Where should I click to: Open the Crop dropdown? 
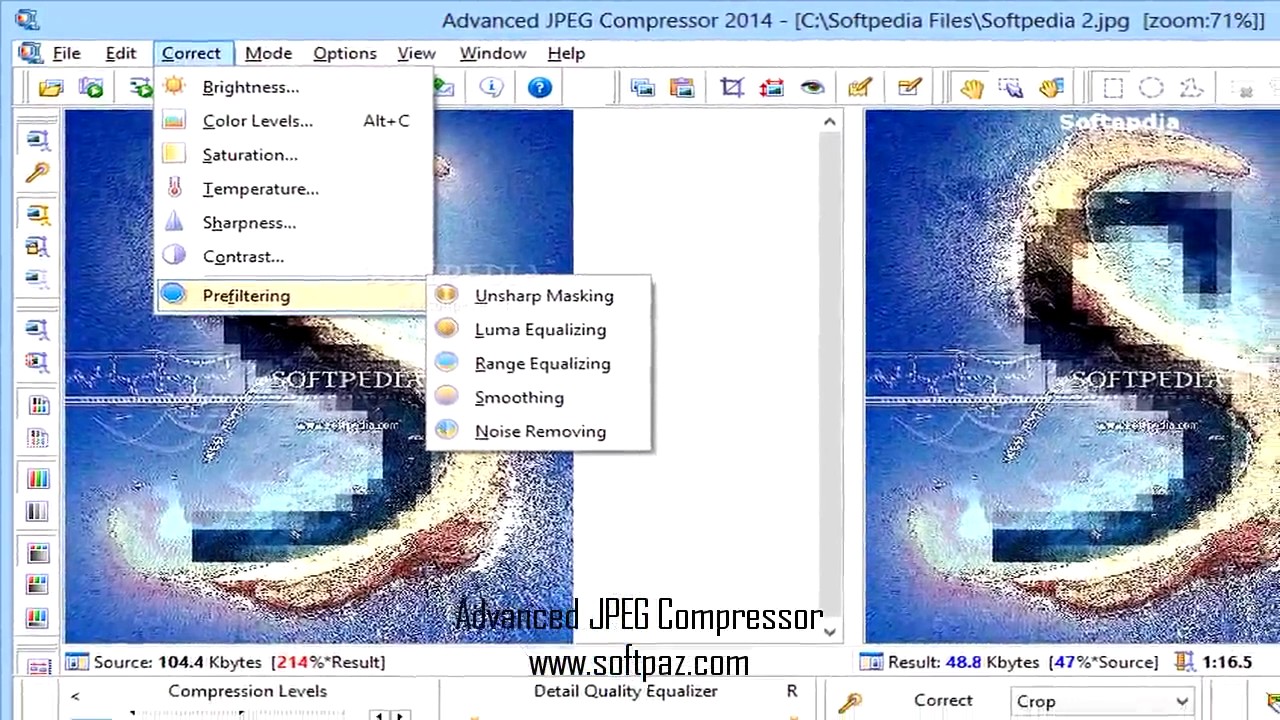1102,701
